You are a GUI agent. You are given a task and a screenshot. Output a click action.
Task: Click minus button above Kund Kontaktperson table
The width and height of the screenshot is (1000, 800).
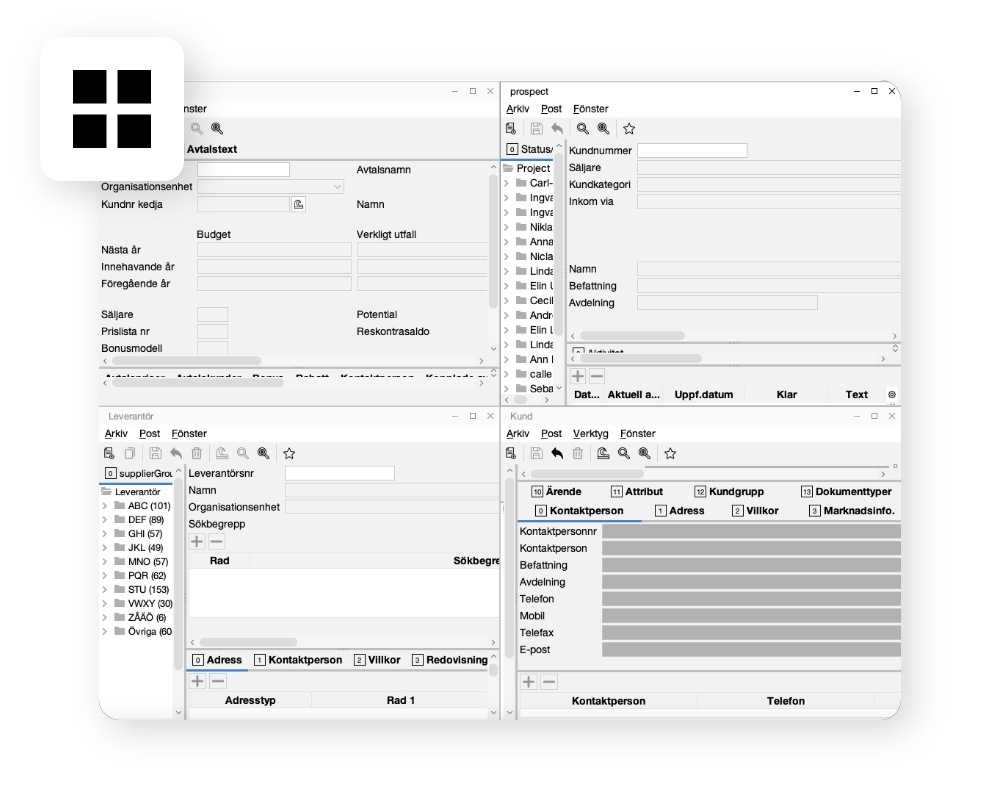(549, 682)
